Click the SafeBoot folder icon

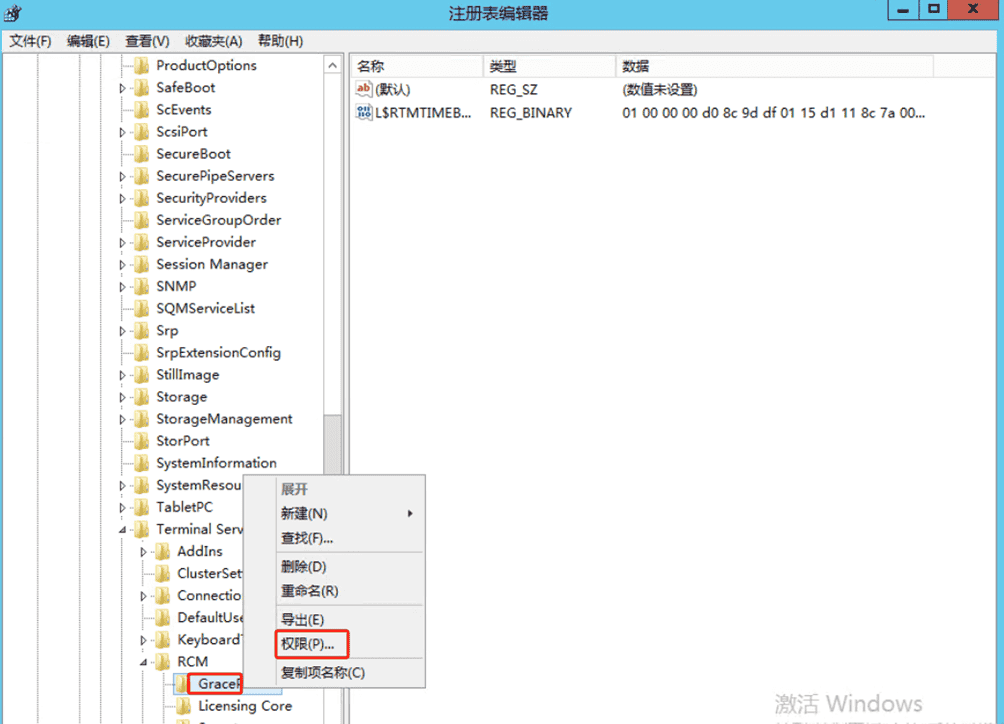click(x=142, y=88)
